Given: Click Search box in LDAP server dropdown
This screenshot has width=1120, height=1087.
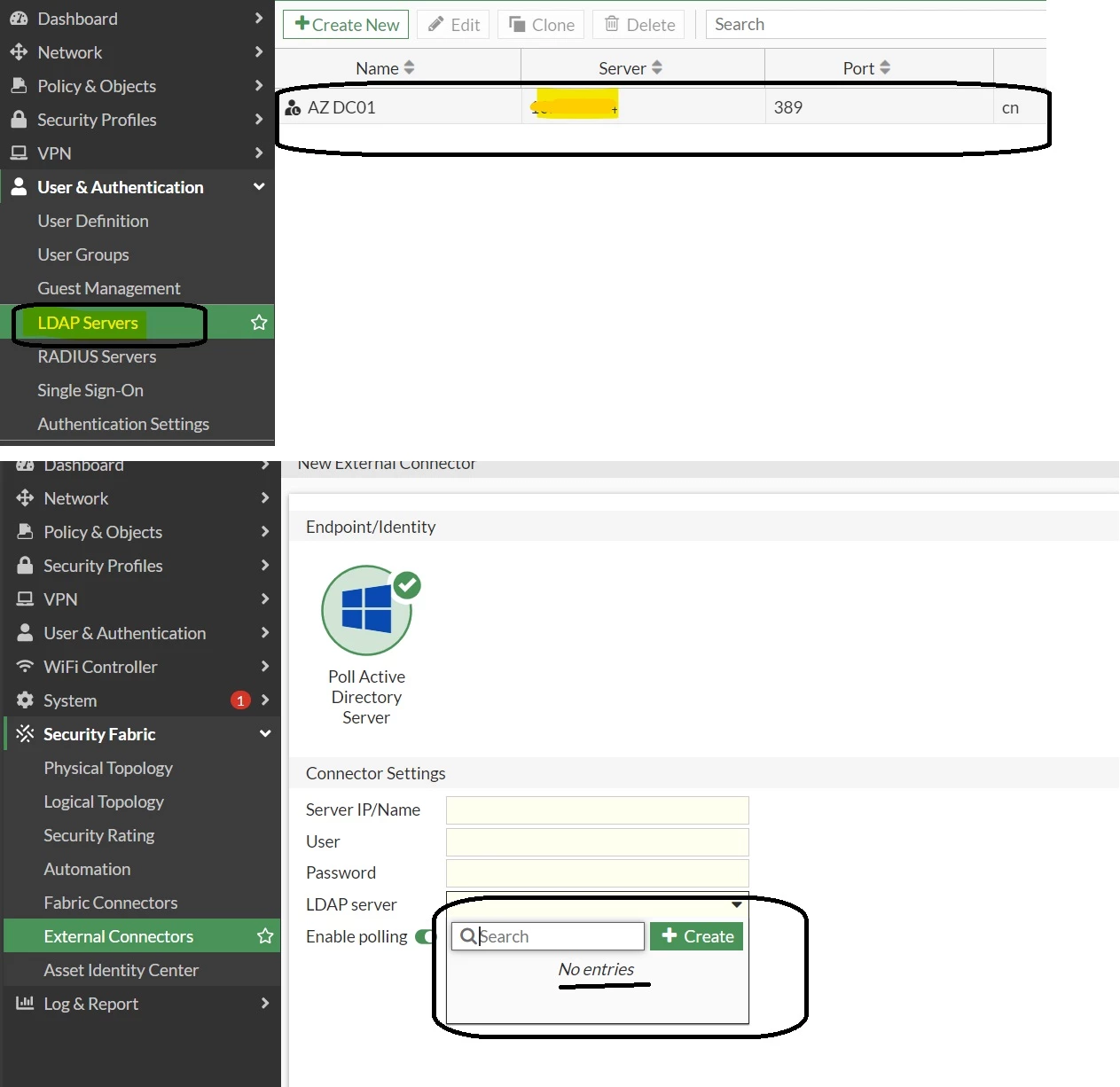Looking at the screenshot, I should click(x=548, y=936).
